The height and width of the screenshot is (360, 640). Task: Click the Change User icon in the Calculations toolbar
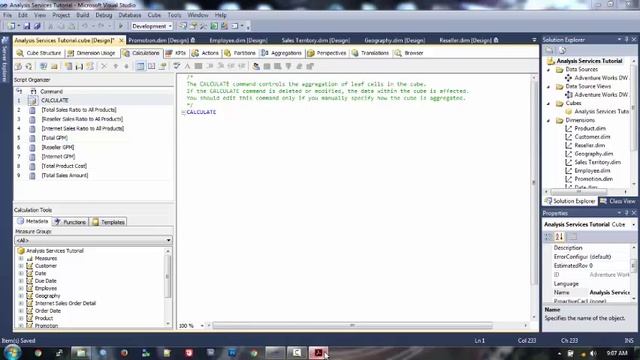pyautogui.click(x=256, y=66)
